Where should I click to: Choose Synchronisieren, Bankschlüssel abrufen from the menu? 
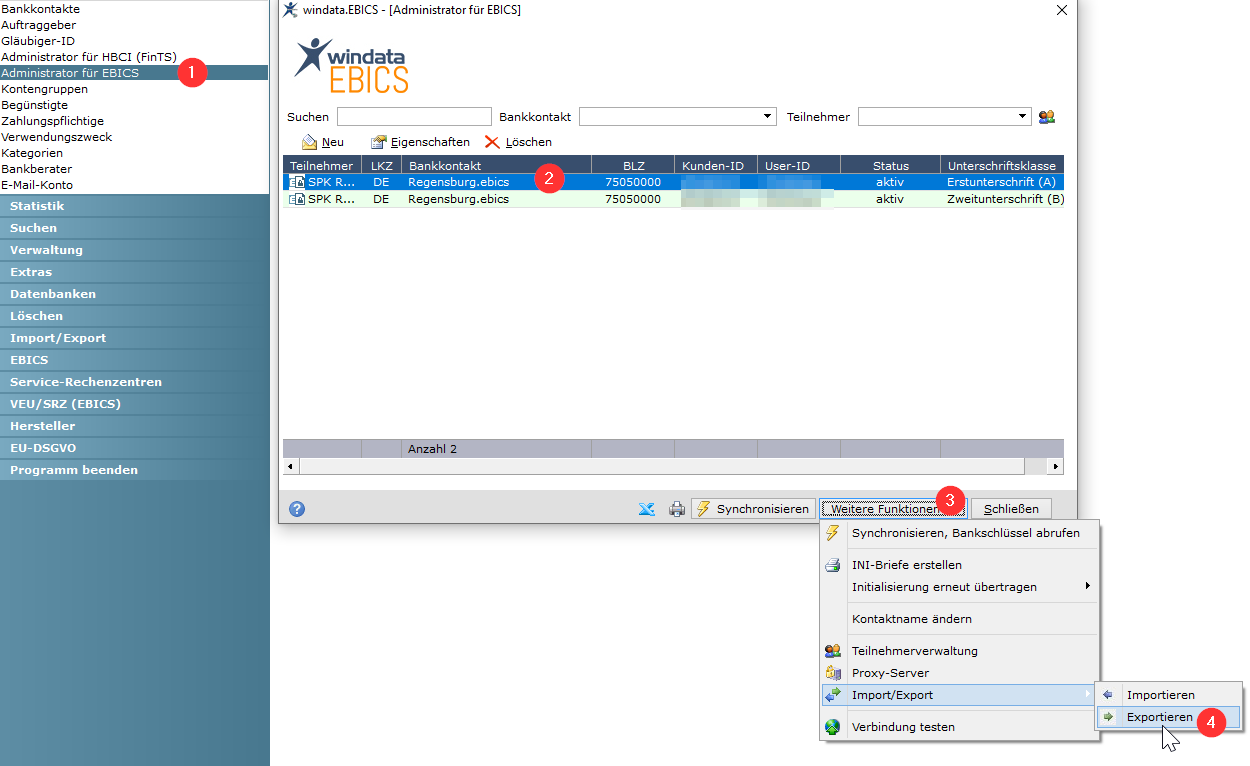959,533
